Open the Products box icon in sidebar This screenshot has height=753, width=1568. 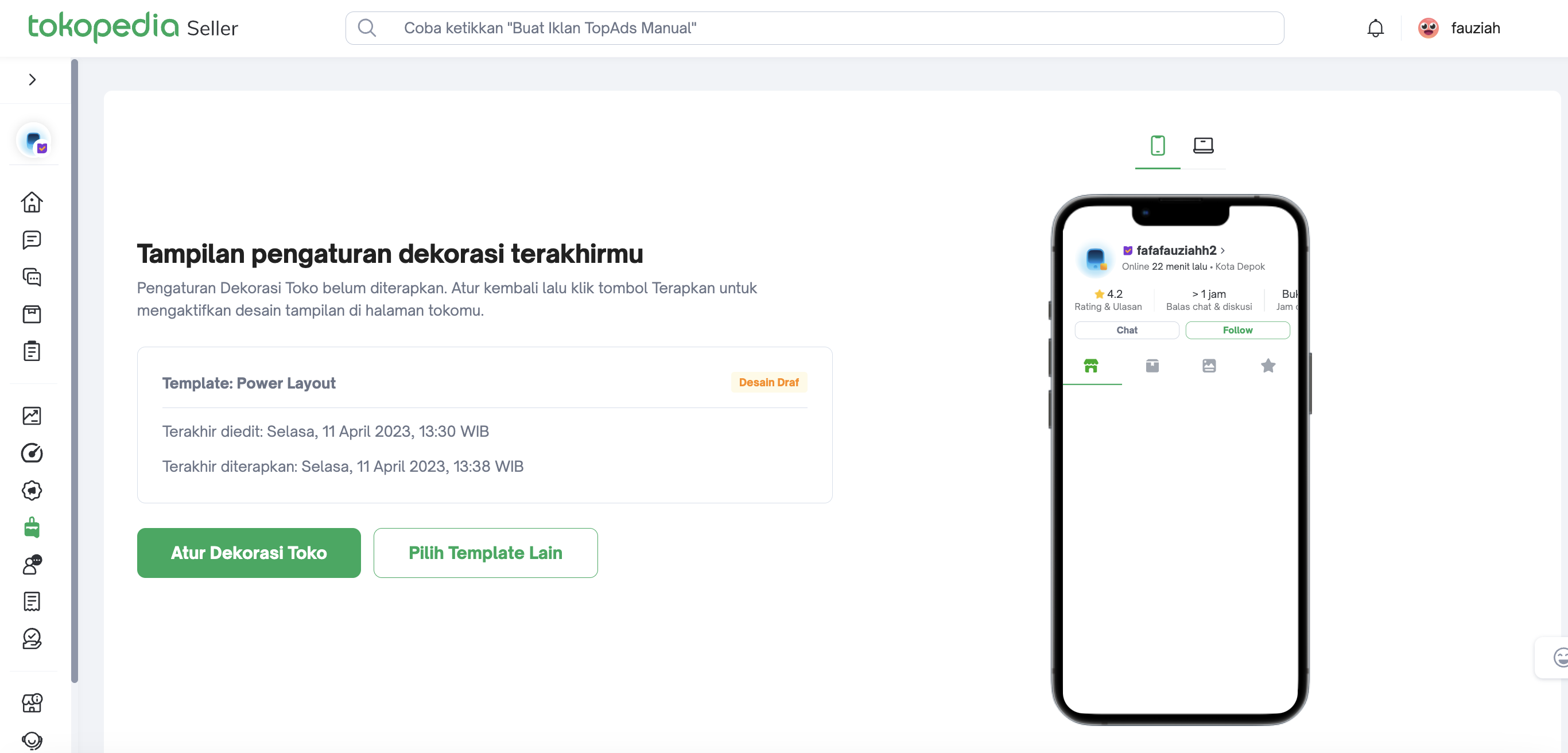[32, 314]
